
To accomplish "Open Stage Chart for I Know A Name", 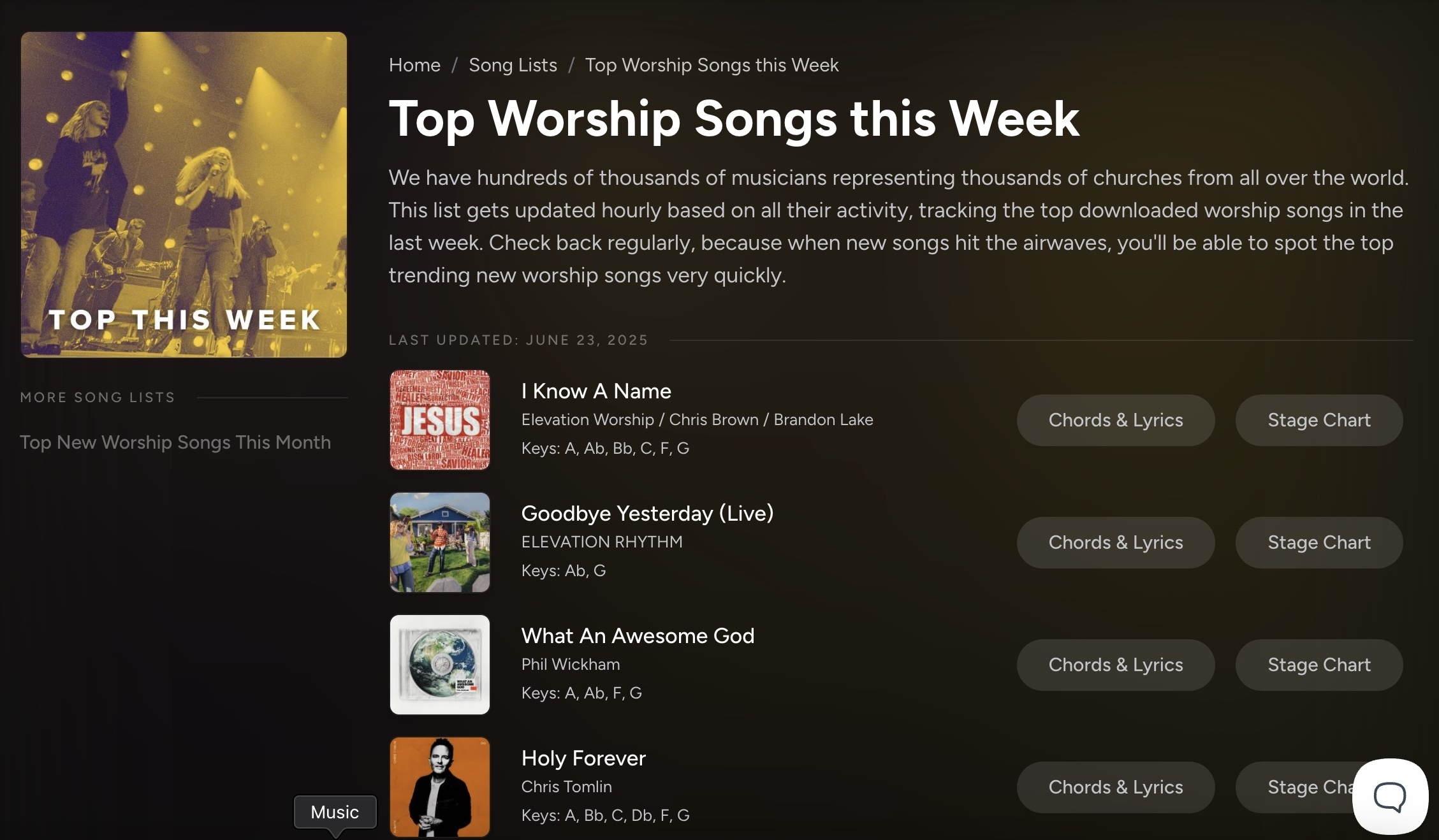I will pyautogui.click(x=1318, y=420).
